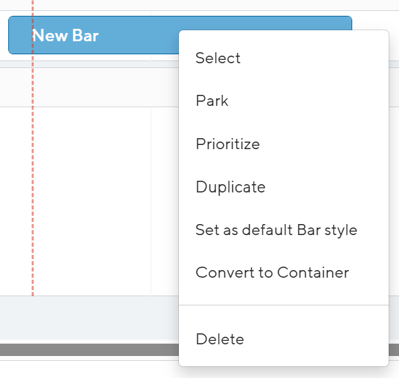399x378 pixels.
Task: Click the gray horizontal scrollbar
Action: (89, 350)
